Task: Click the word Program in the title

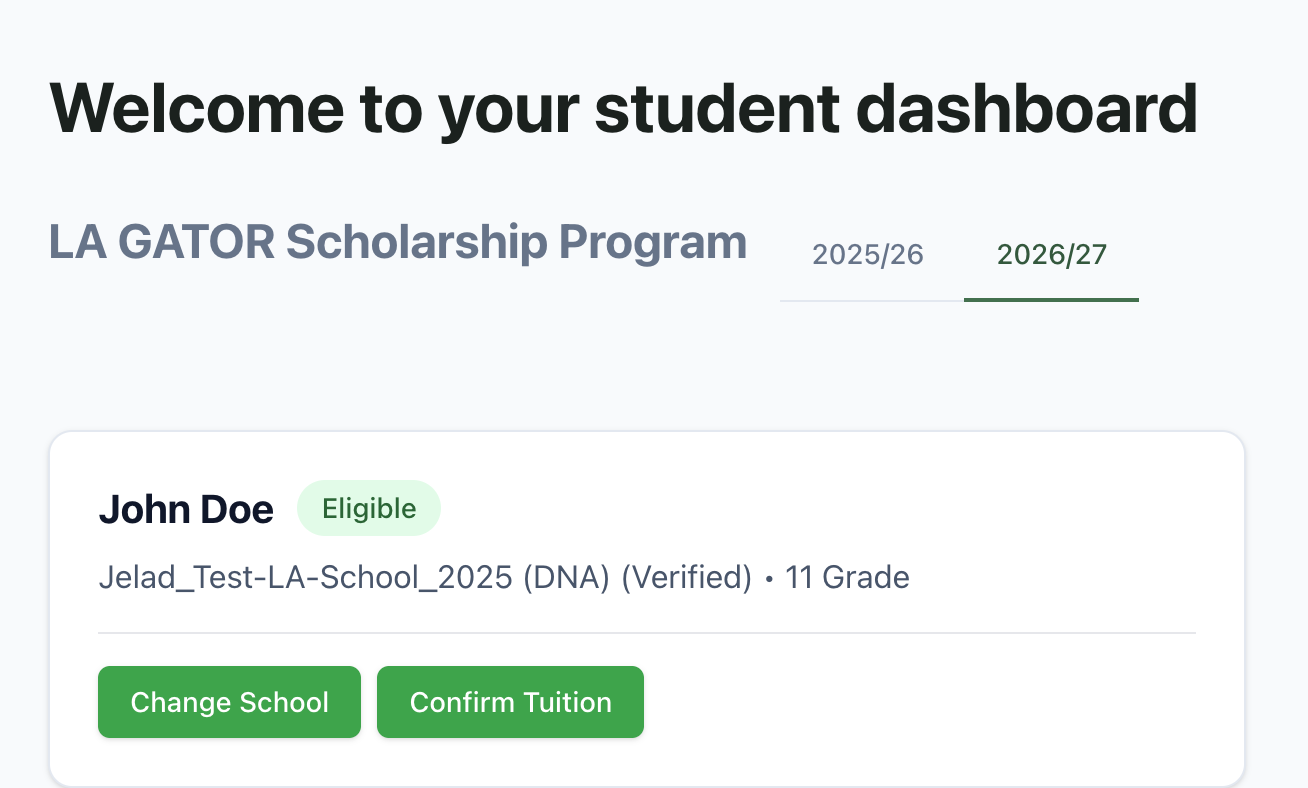Action: (x=653, y=243)
